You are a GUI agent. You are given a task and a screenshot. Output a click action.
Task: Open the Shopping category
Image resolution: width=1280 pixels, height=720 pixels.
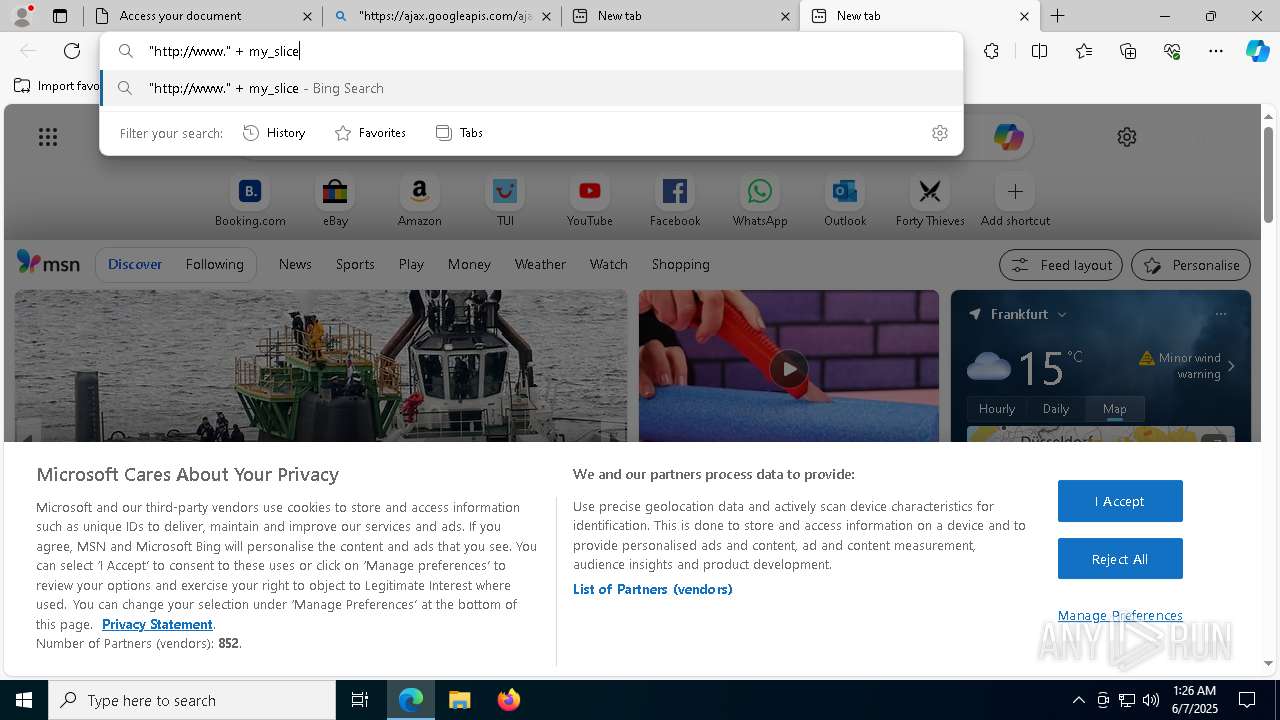[x=680, y=264]
